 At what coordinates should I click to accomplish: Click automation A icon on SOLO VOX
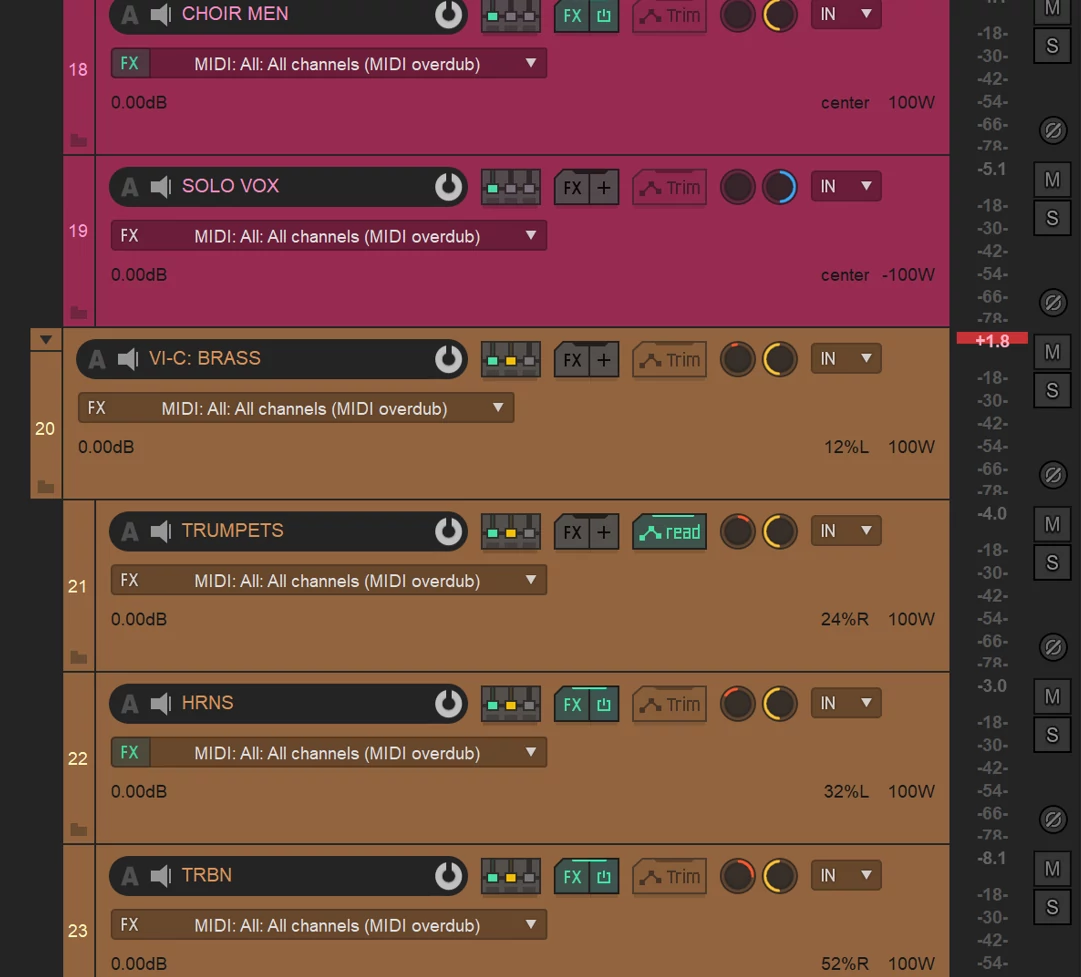pos(130,187)
